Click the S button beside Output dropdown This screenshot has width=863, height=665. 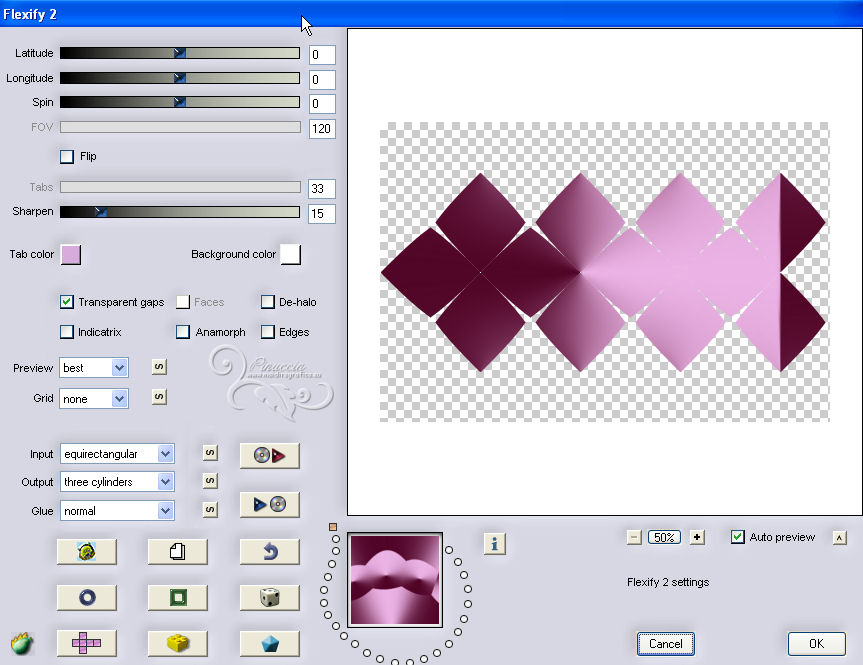(x=210, y=481)
